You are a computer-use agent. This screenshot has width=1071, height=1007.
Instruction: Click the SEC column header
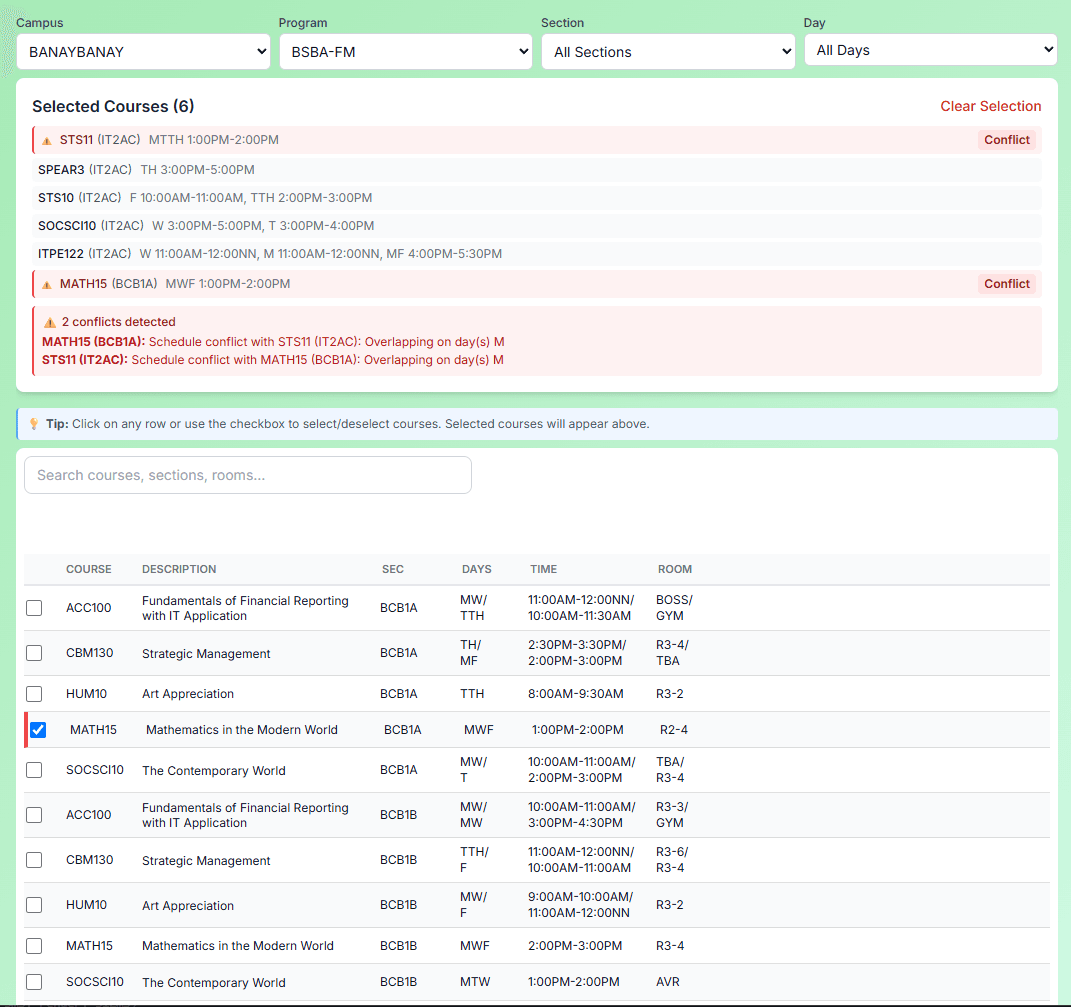point(393,570)
